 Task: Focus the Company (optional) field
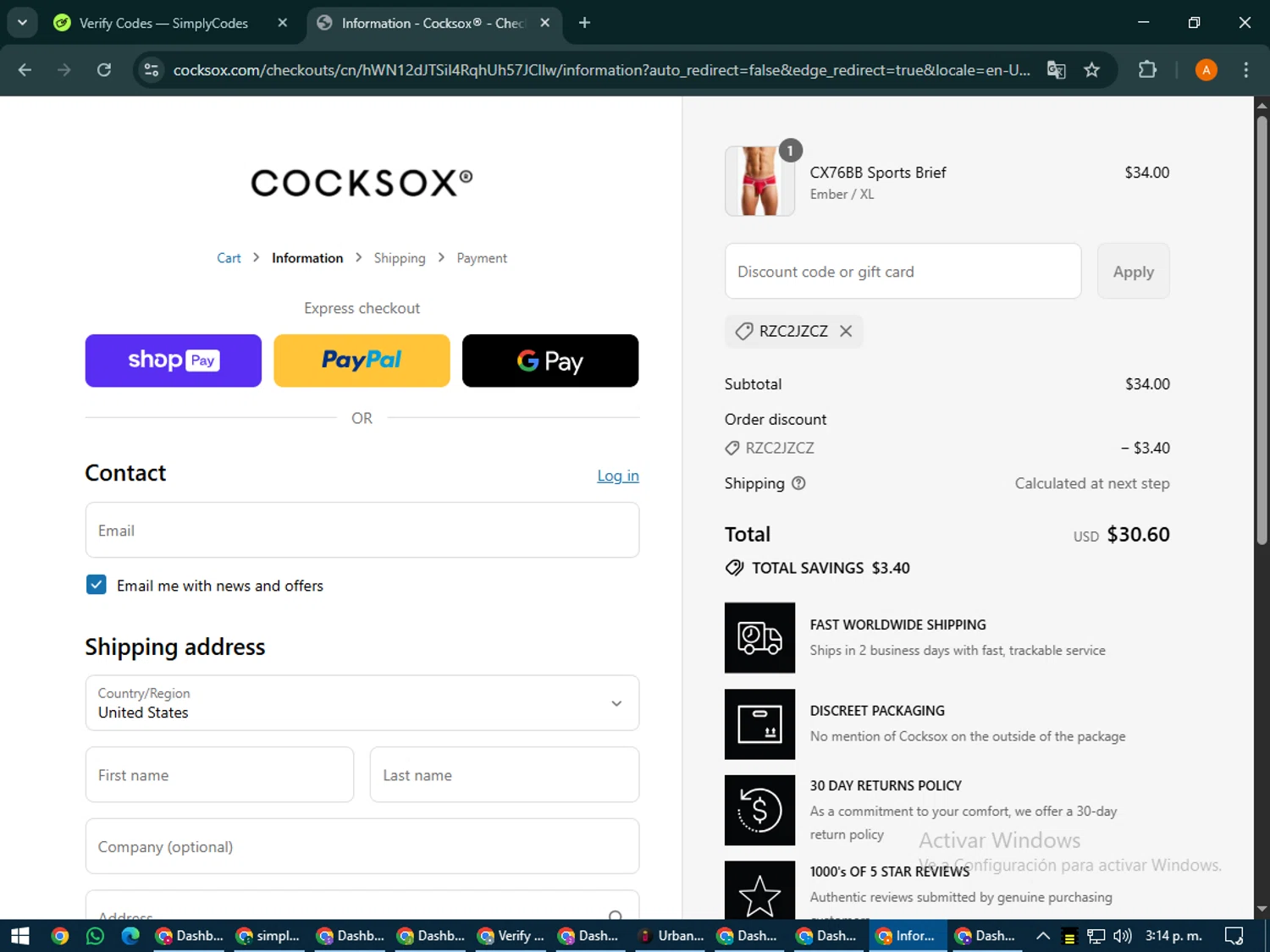coord(362,846)
